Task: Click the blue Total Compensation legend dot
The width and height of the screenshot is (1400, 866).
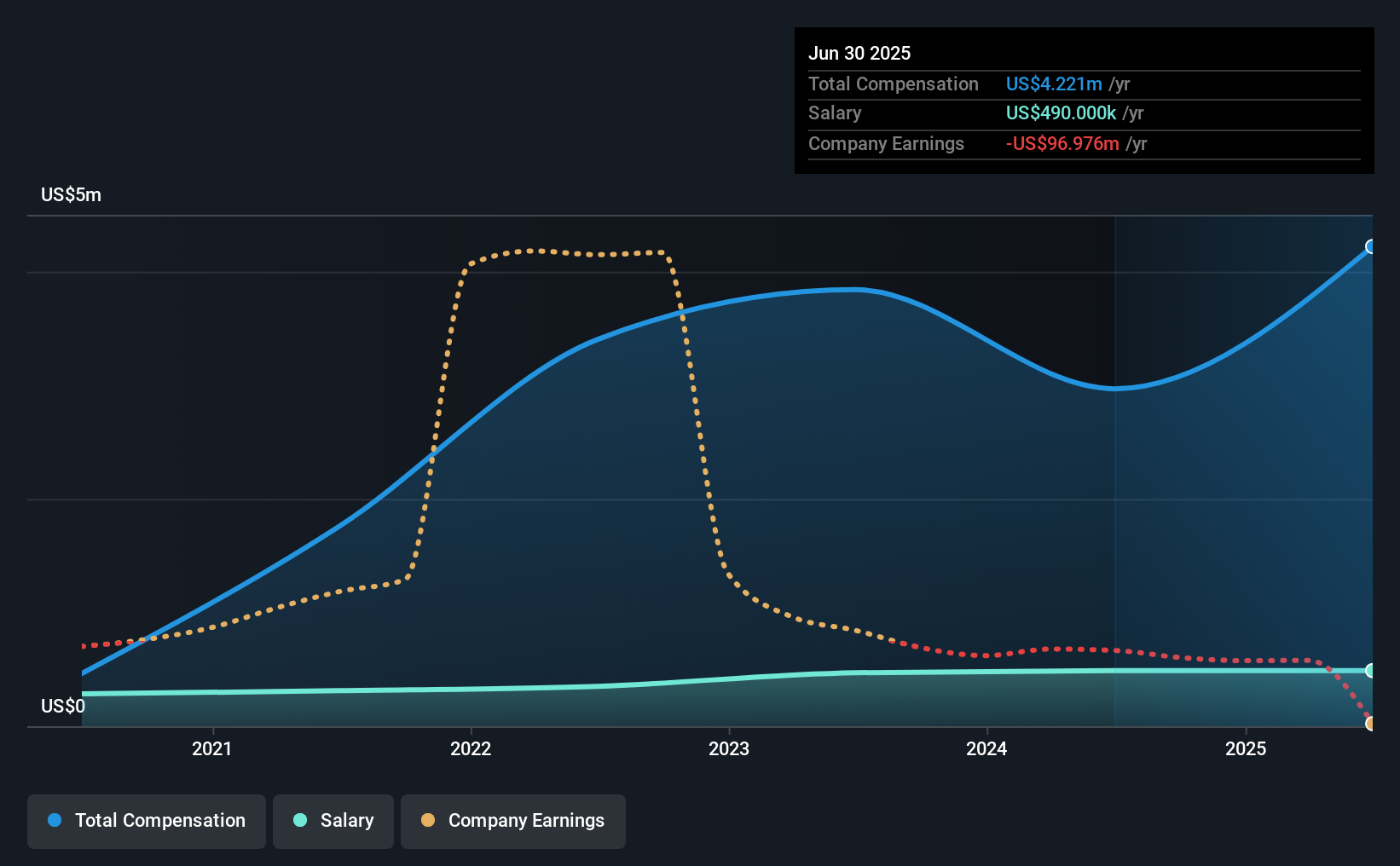Action: coord(55,820)
